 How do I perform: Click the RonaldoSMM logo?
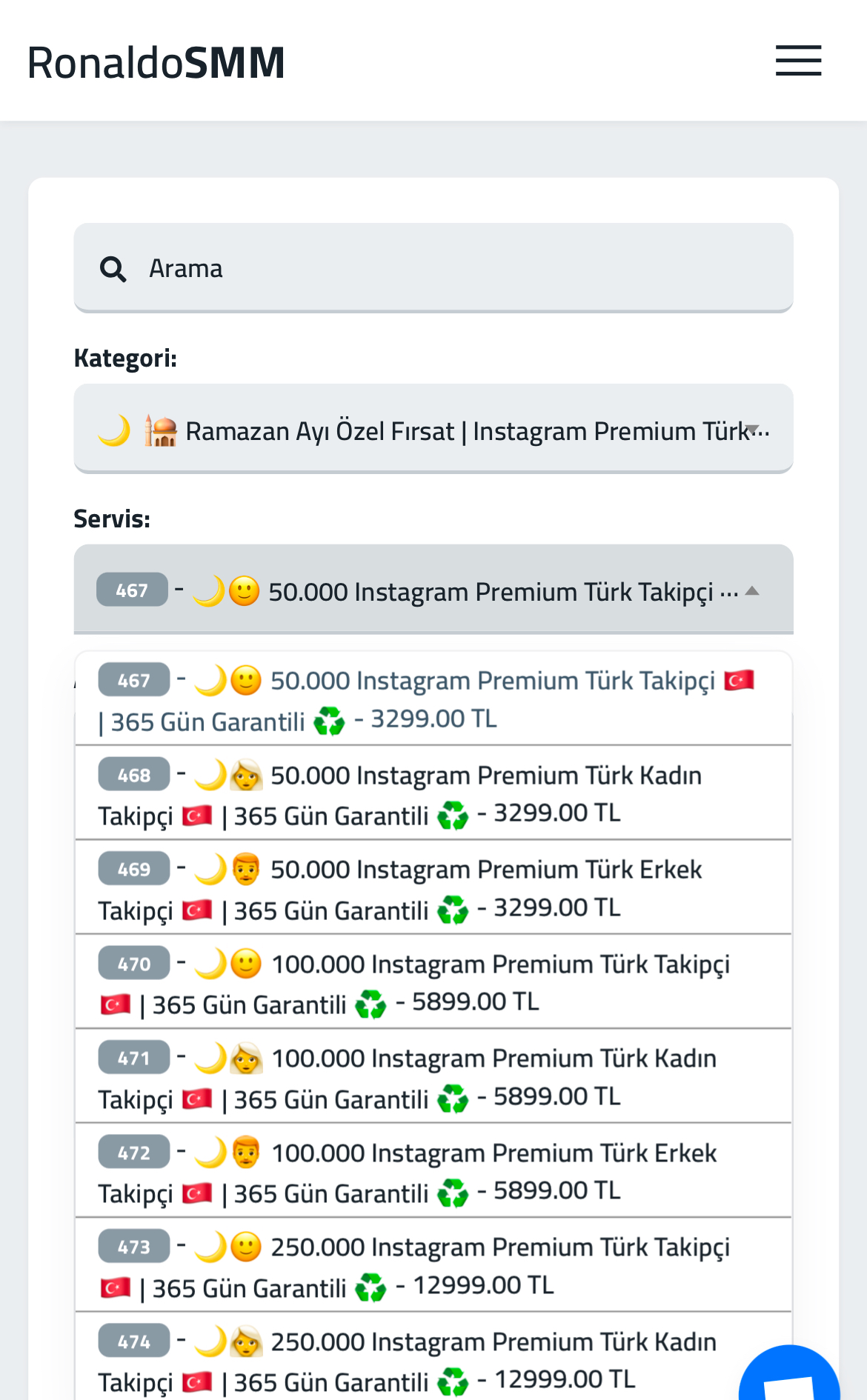[x=156, y=62]
